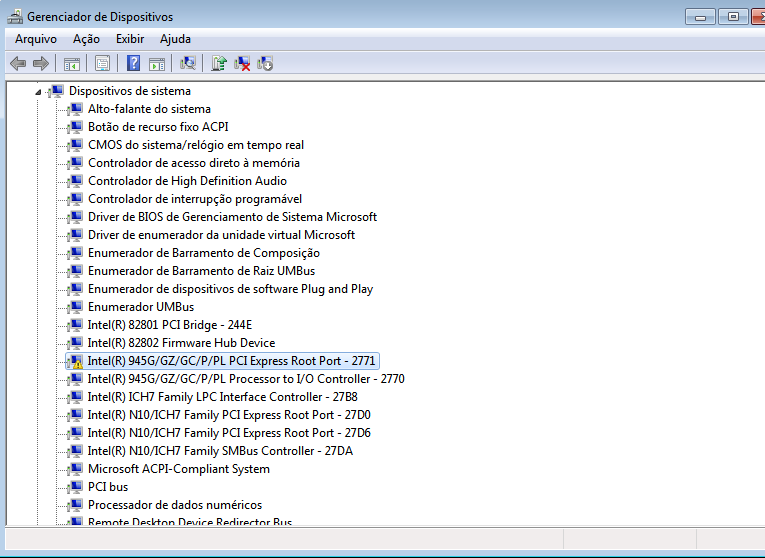
Task: Click the icon beside LPC Interface Controller - 27B8
Action: click(75, 397)
